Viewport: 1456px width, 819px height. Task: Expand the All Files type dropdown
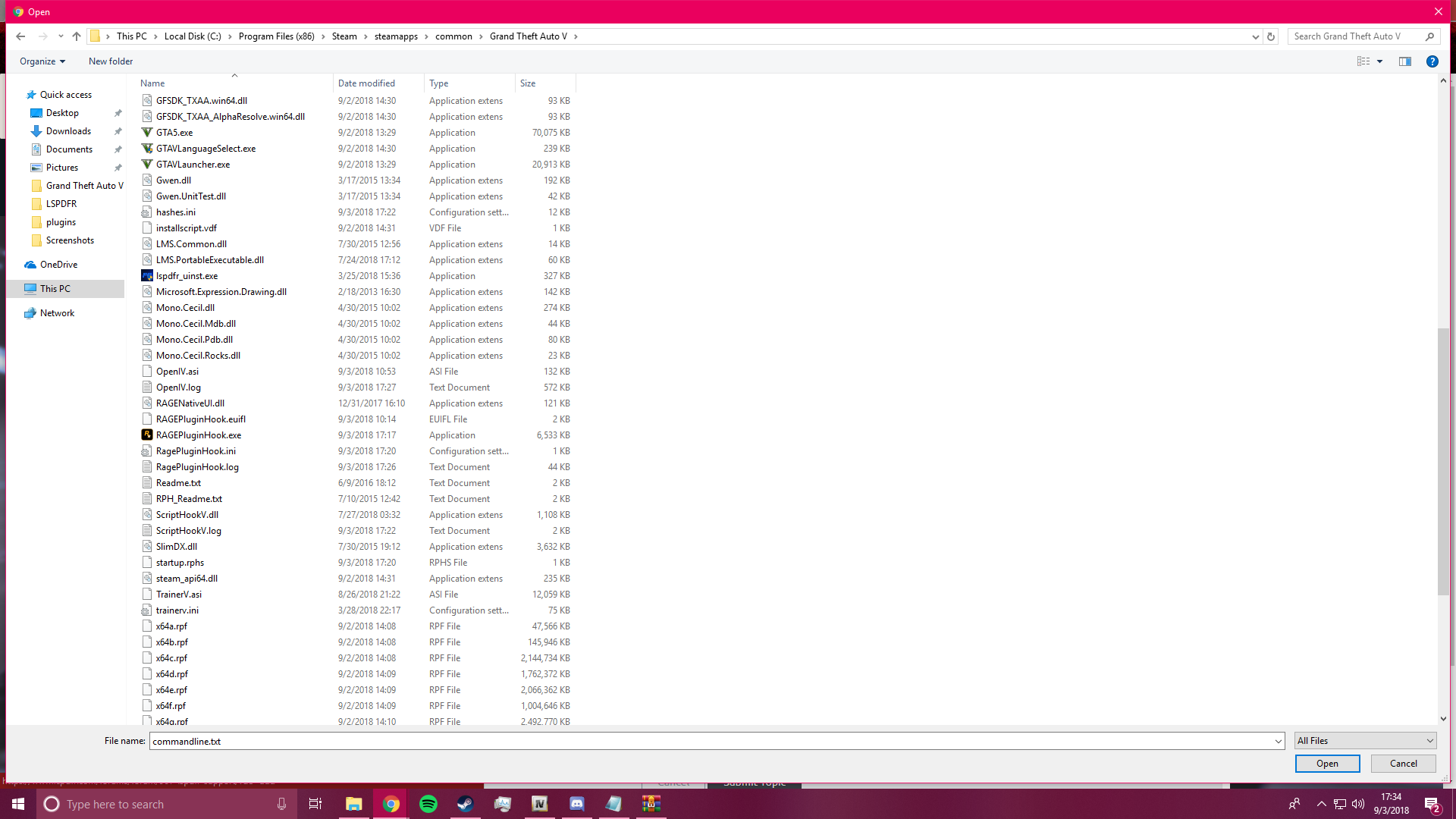(x=1365, y=741)
